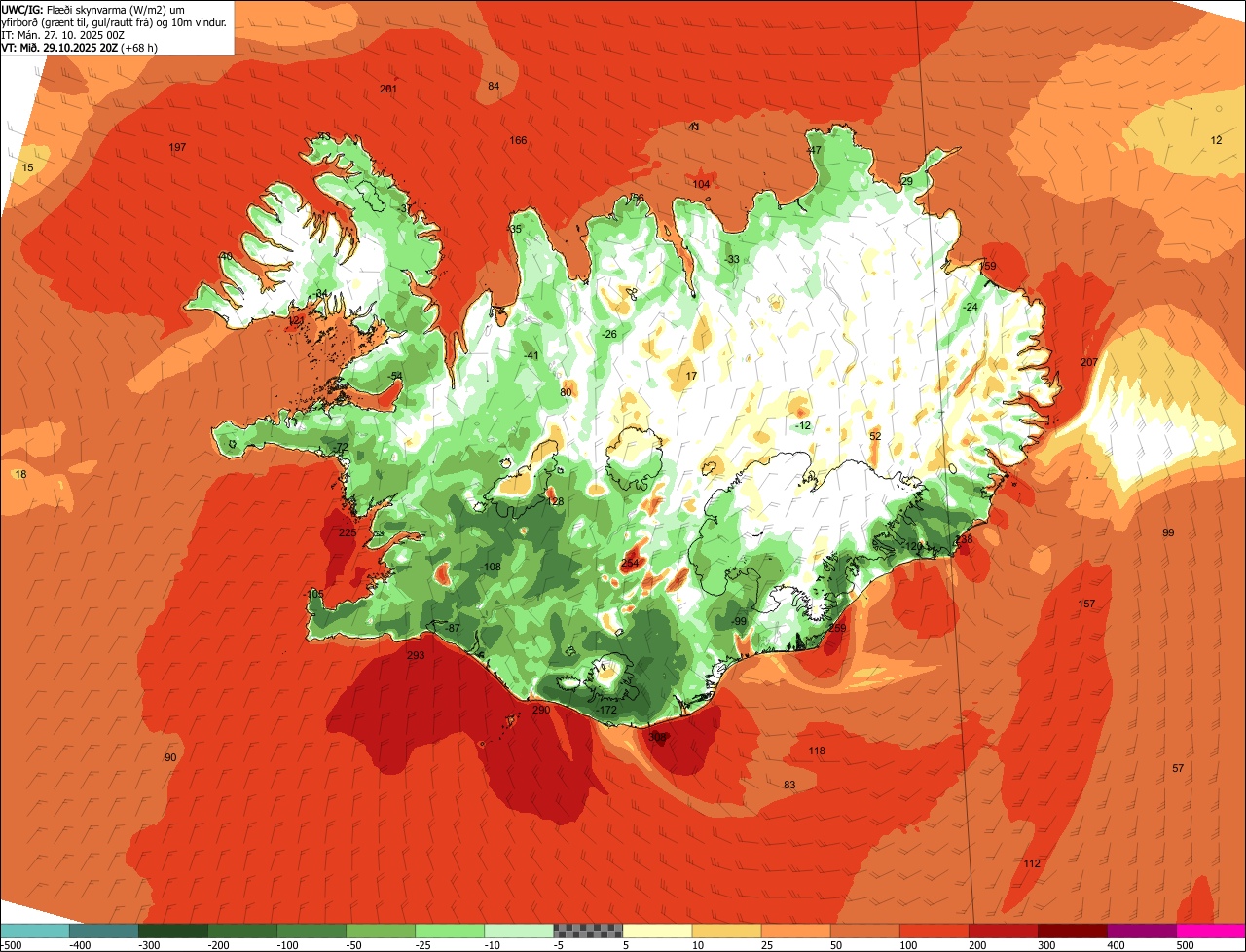Click the flux value 201 on the map
Image resolution: width=1246 pixels, height=952 pixels.
click(x=388, y=89)
